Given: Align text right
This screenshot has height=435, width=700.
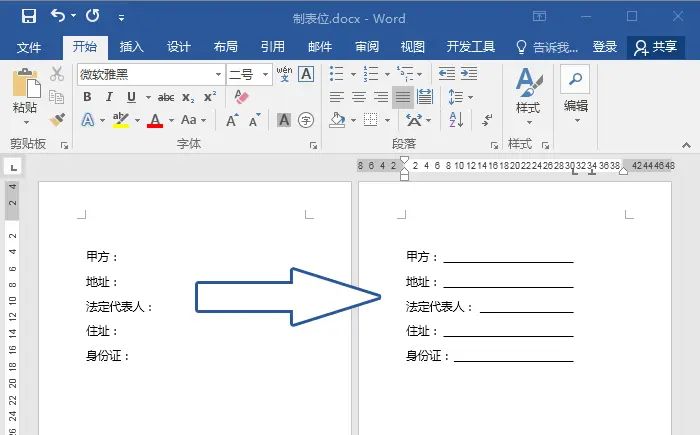Looking at the screenshot, I should tap(380, 97).
